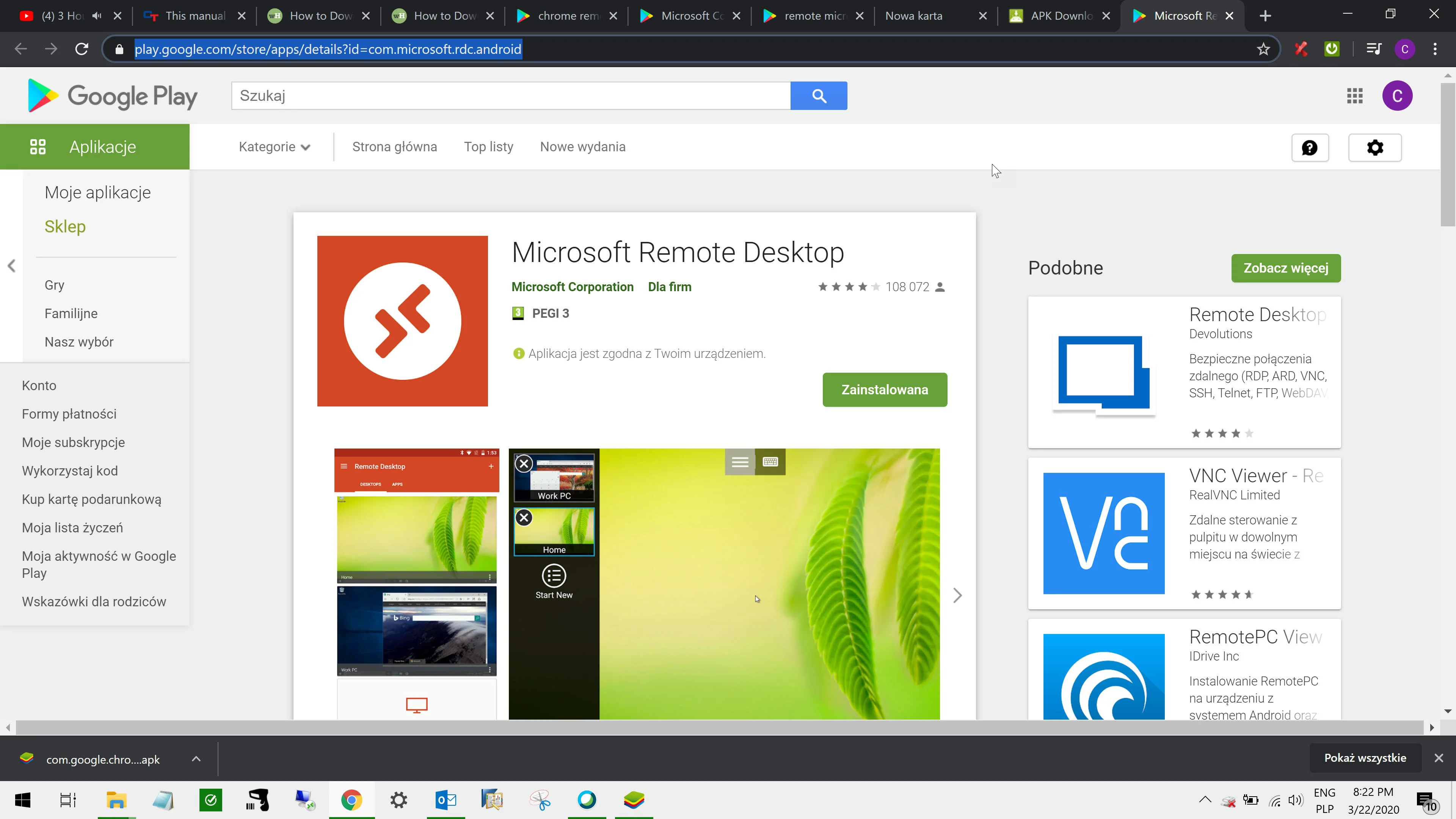Switch to the Nowa karta tab

[913, 15]
